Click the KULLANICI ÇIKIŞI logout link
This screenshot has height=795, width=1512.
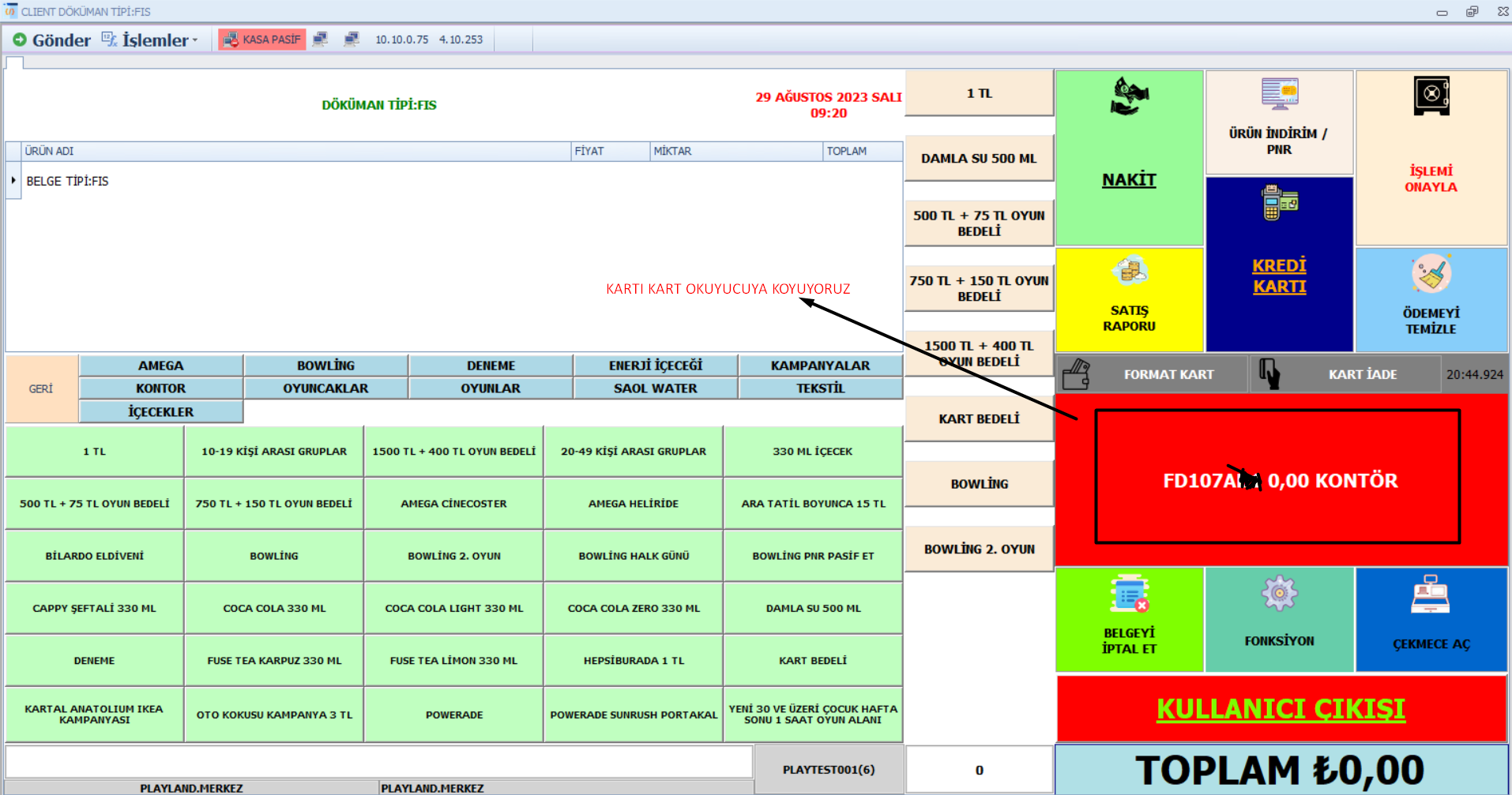click(x=1281, y=709)
